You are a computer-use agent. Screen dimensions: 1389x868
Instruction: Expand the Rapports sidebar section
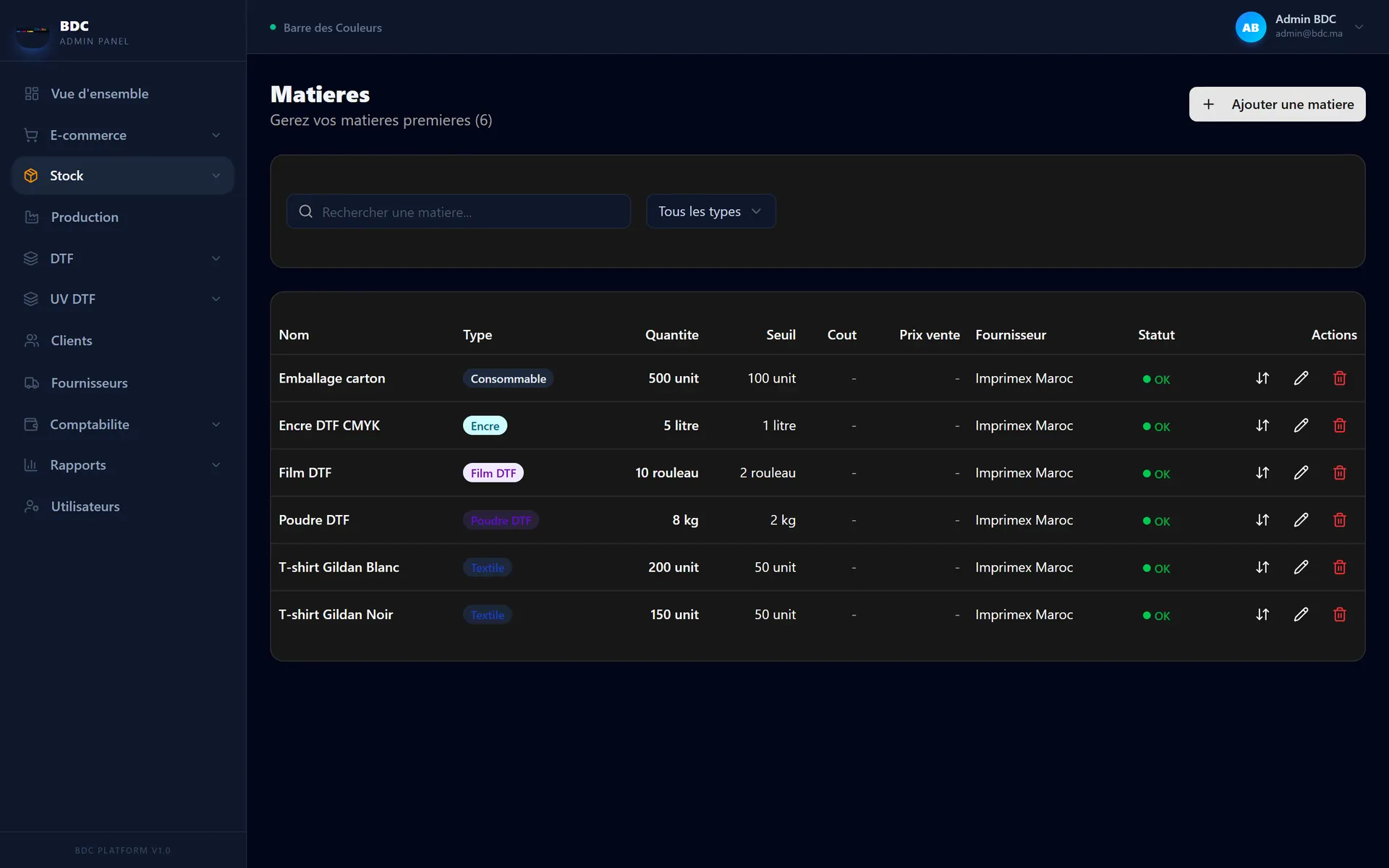click(123, 465)
